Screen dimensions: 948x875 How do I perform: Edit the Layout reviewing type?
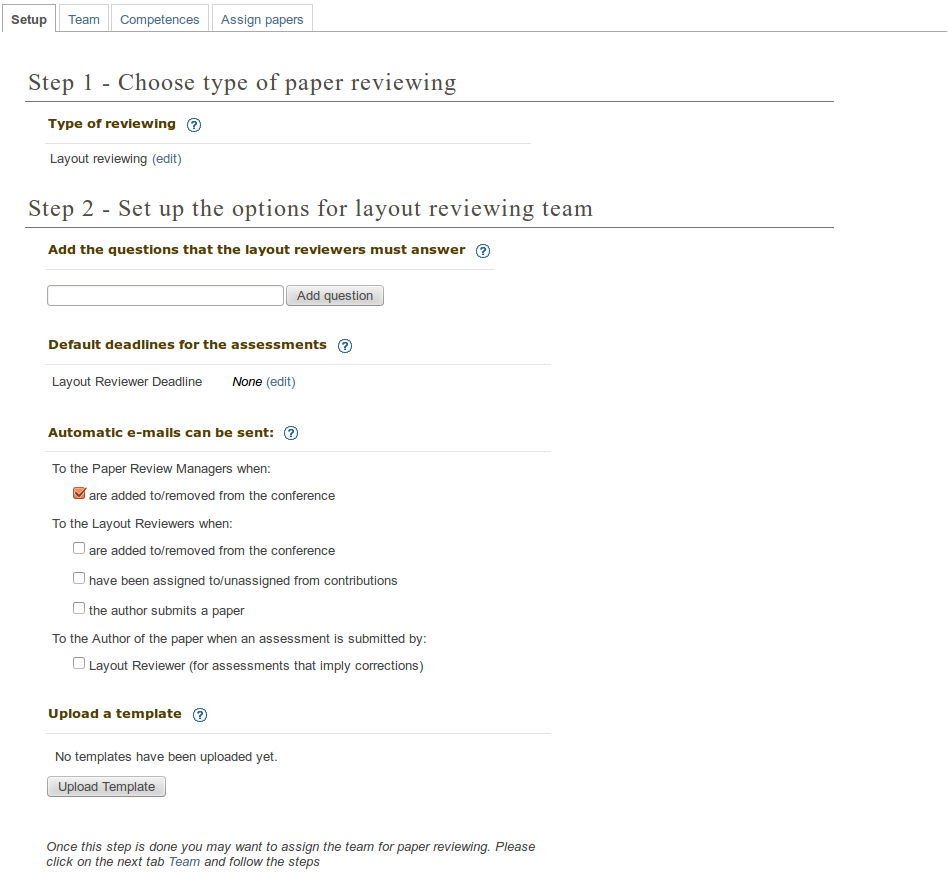tap(167, 159)
